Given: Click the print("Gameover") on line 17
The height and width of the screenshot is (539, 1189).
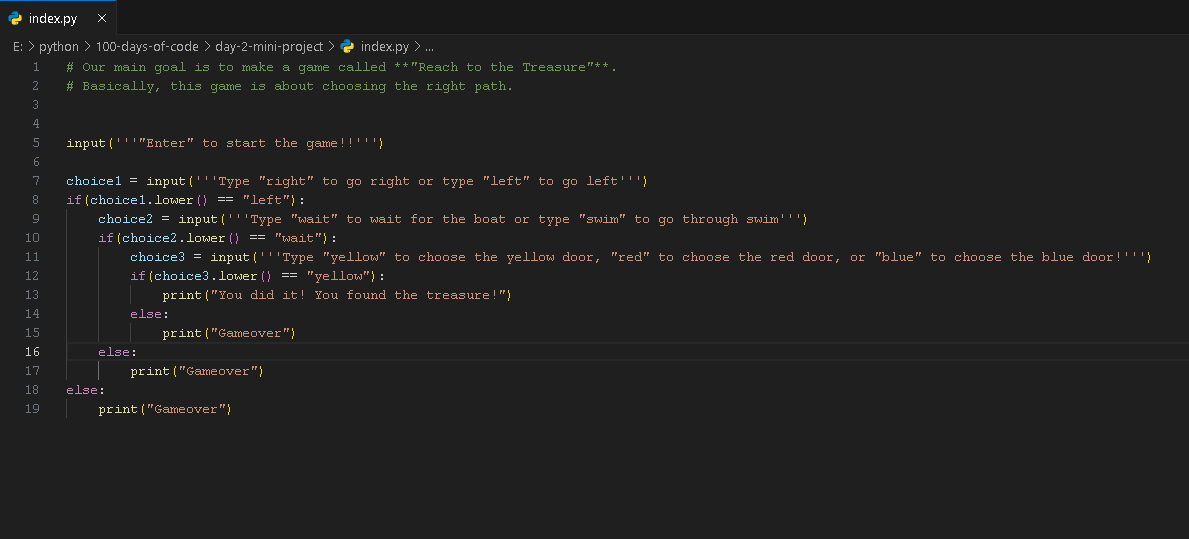Looking at the screenshot, I should click(x=197, y=371).
